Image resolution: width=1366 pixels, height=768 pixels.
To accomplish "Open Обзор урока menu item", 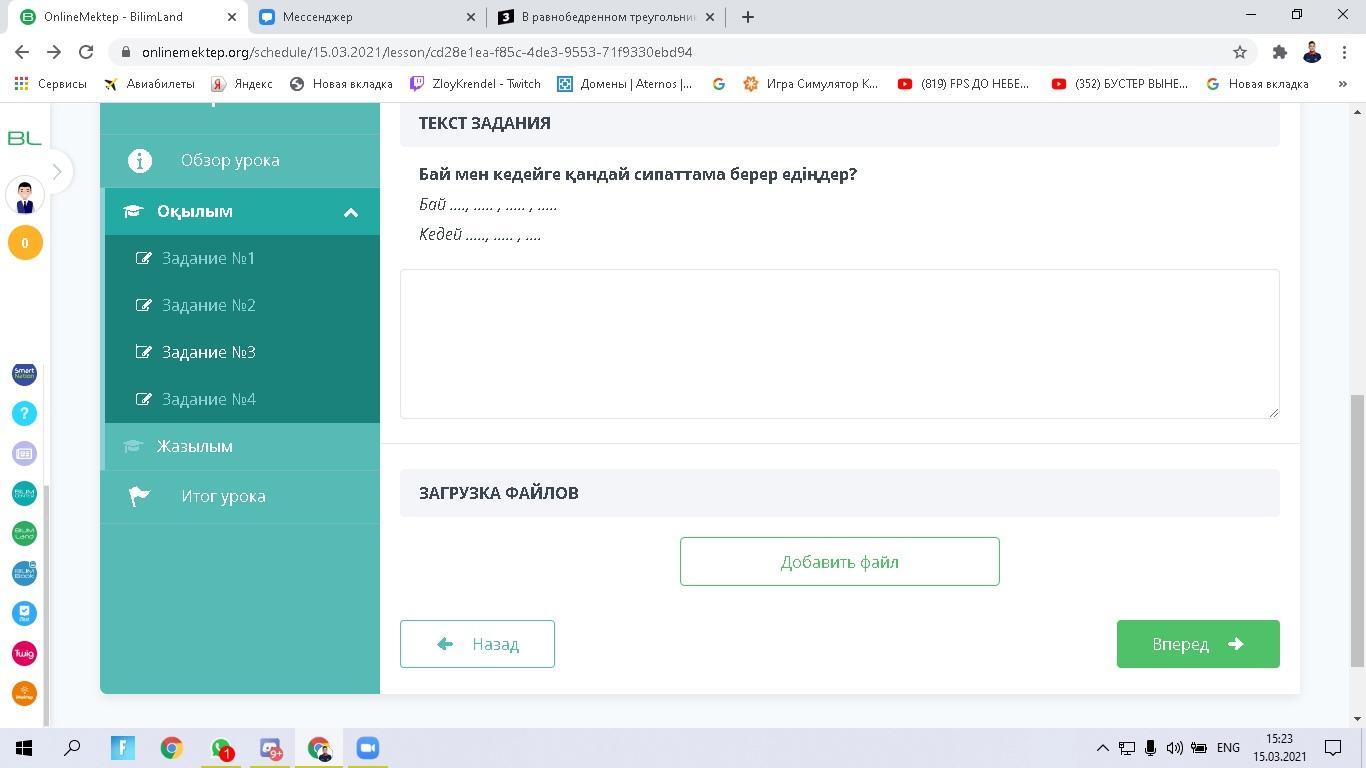I will (x=230, y=160).
